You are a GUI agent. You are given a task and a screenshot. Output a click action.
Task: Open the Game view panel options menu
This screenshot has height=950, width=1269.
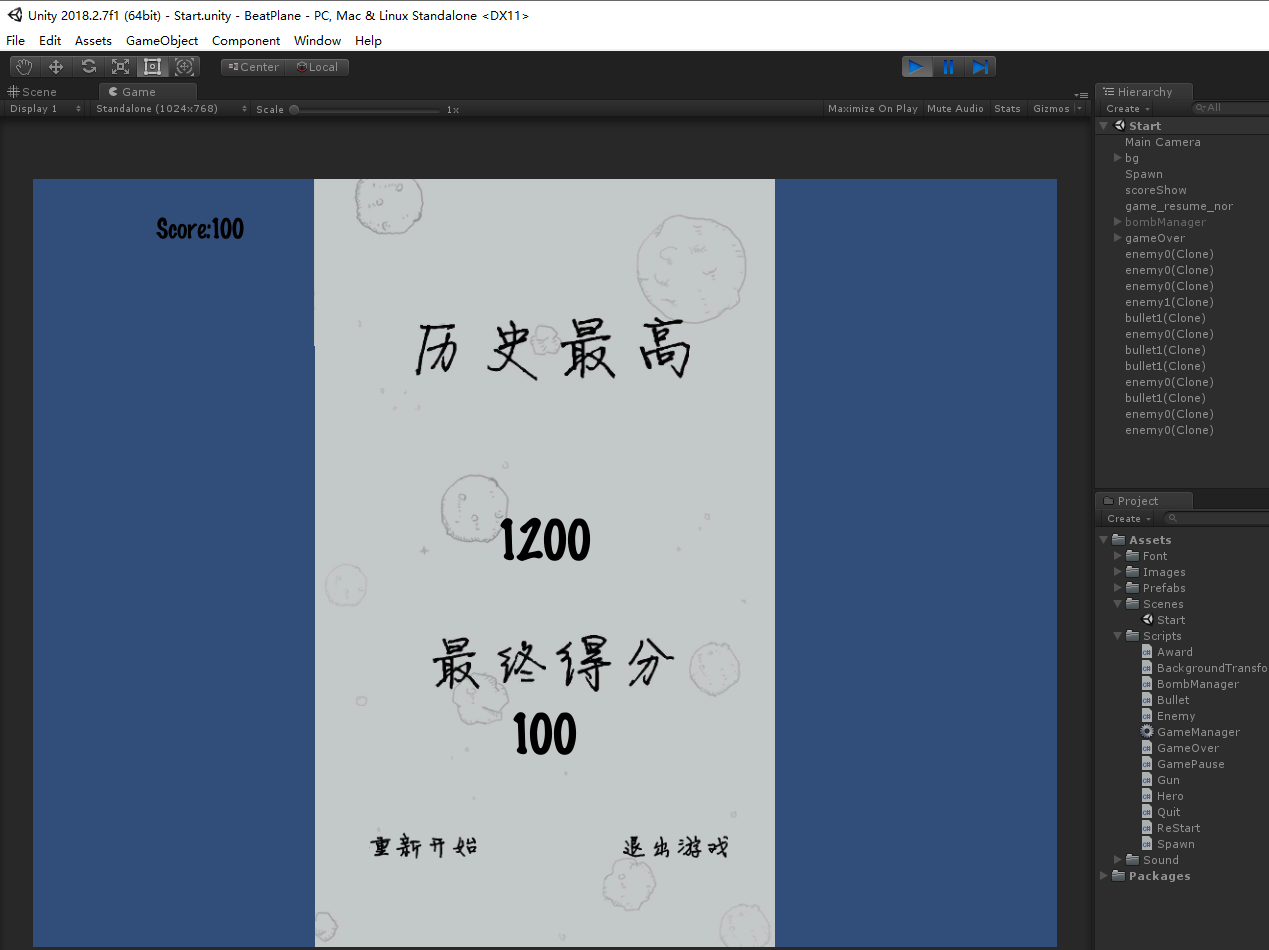click(x=1080, y=94)
